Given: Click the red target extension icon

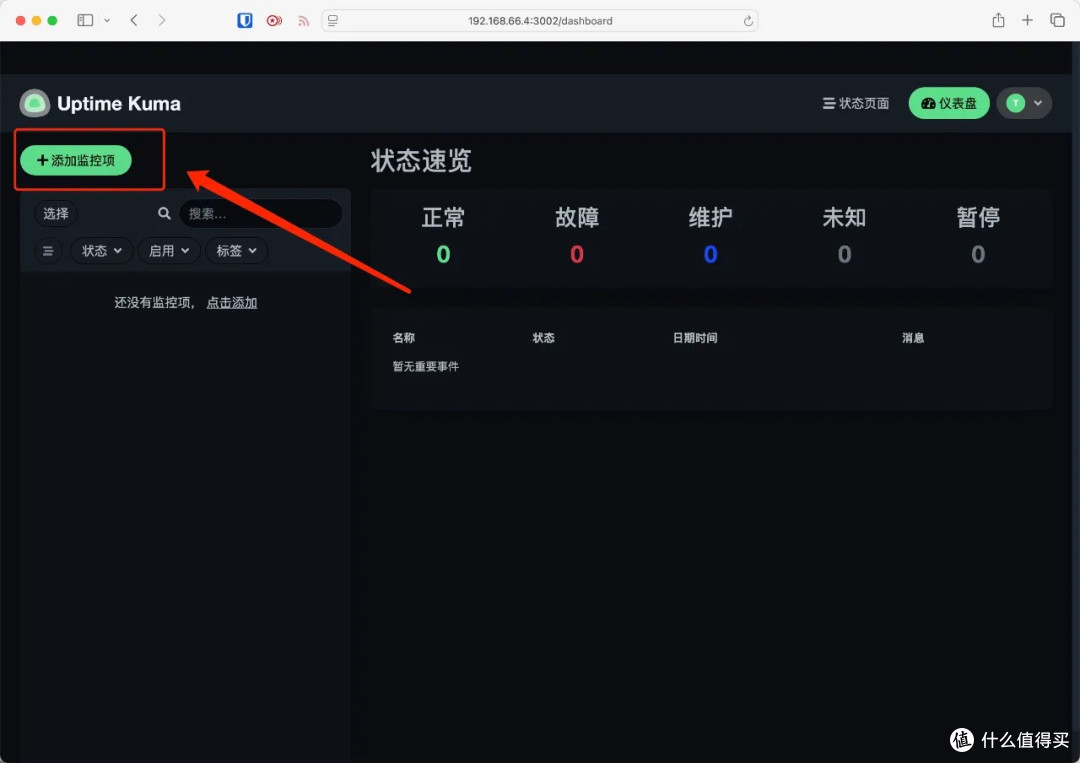Looking at the screenshot, I should click(274, 21).
